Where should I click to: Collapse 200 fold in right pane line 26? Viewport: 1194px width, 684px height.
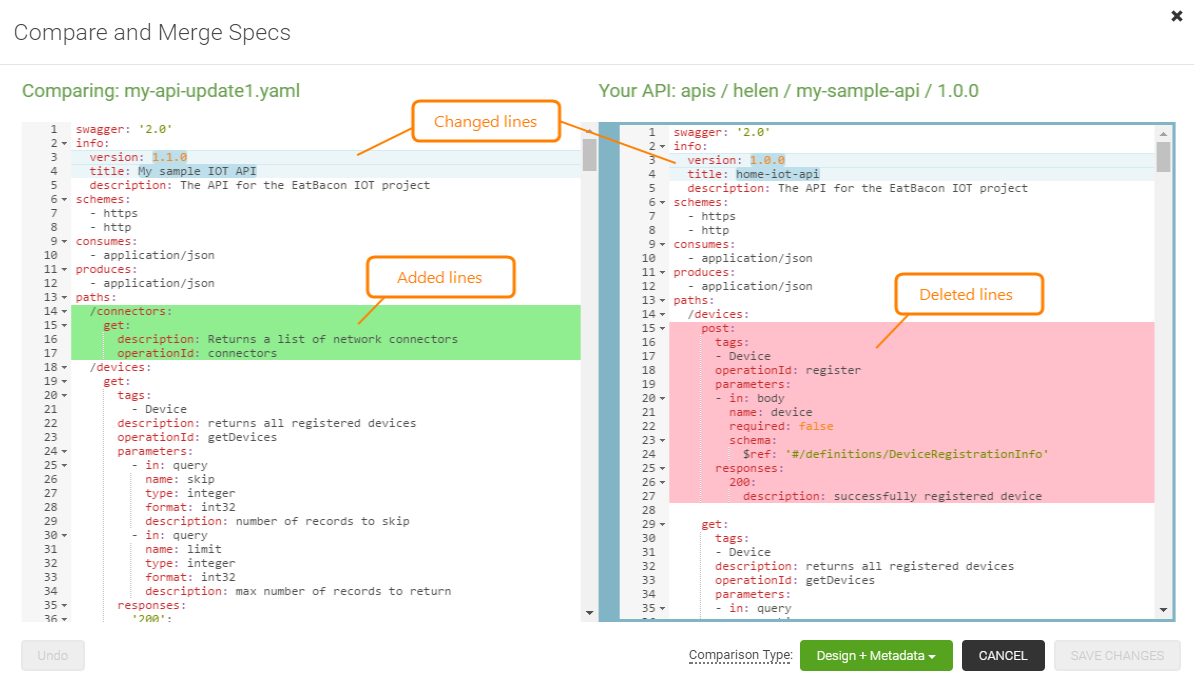coord(662,482)
